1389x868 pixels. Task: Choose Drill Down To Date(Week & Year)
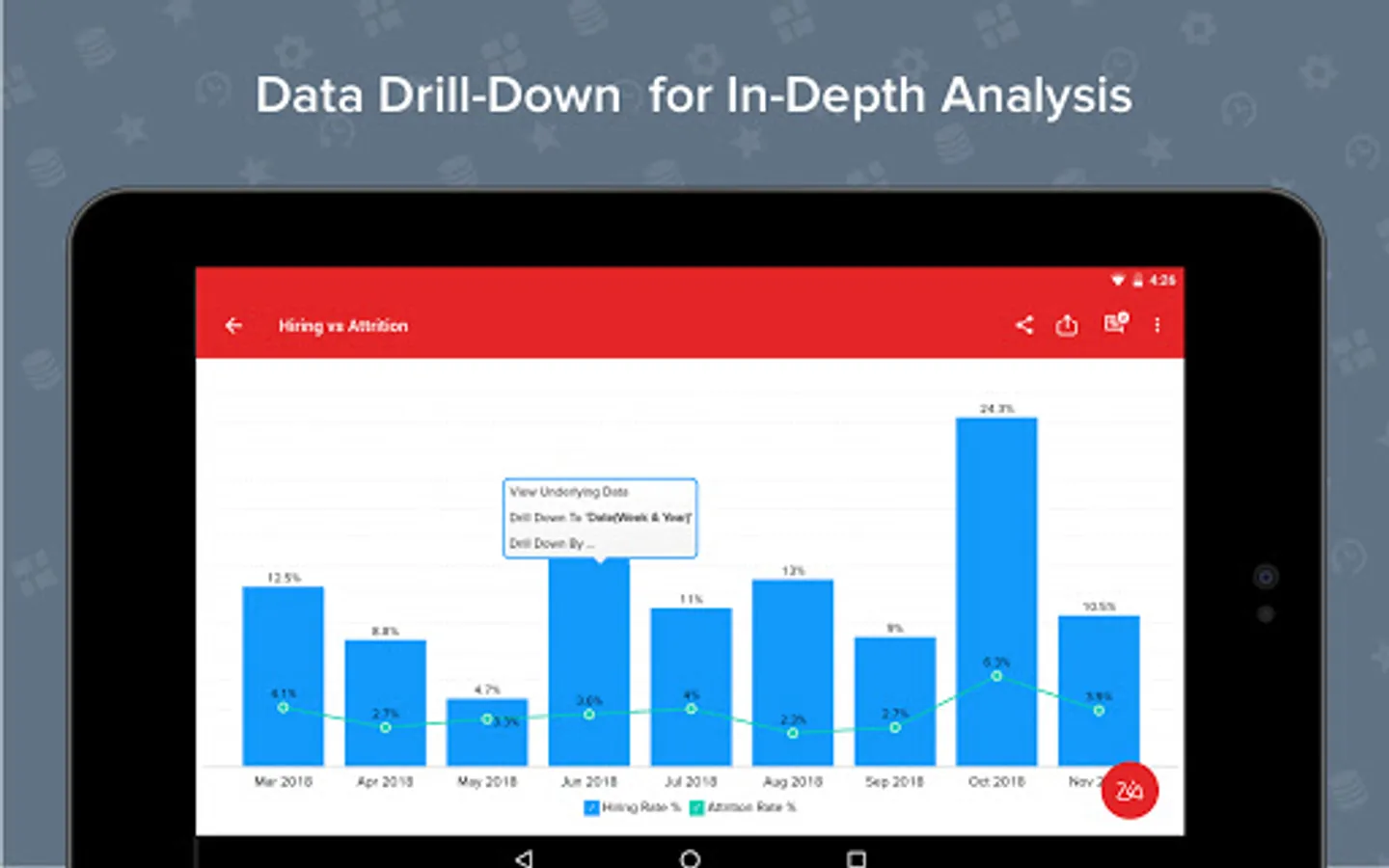(x=600, y=518)
